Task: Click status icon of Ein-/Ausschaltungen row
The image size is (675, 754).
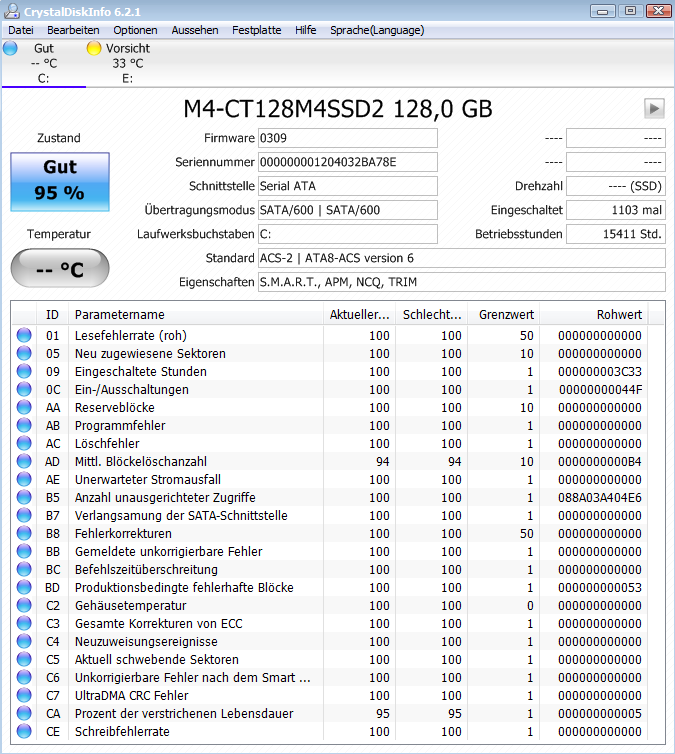Action: [x=24, y=390]
